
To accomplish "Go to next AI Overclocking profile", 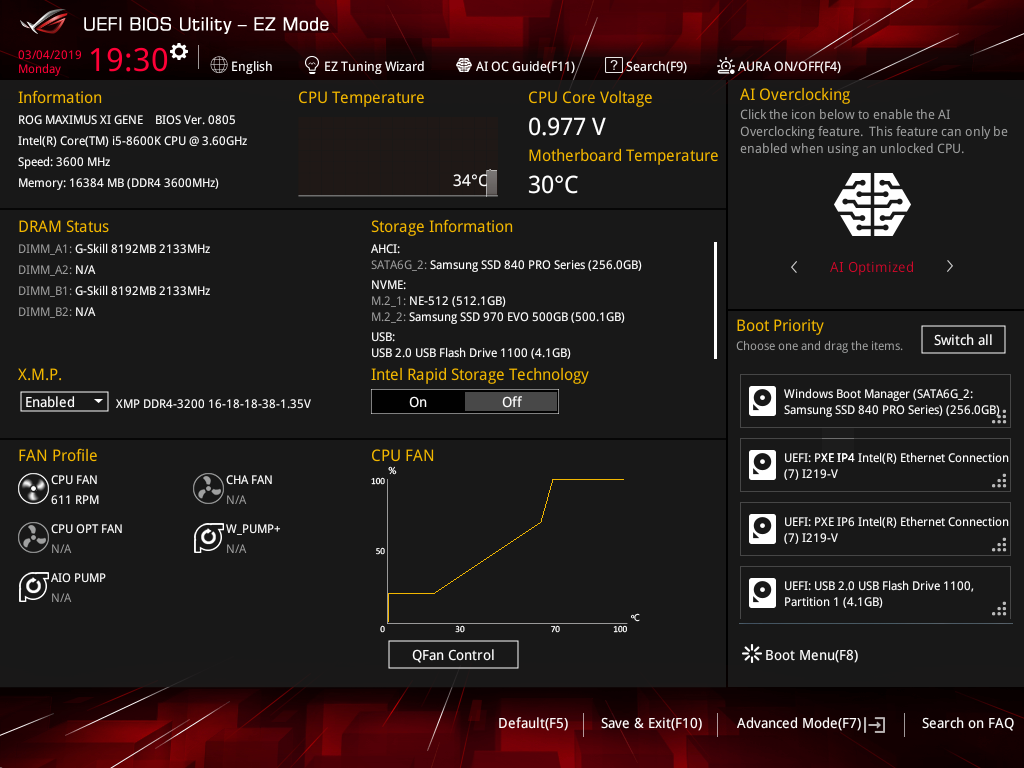I will tap(950, 266).
